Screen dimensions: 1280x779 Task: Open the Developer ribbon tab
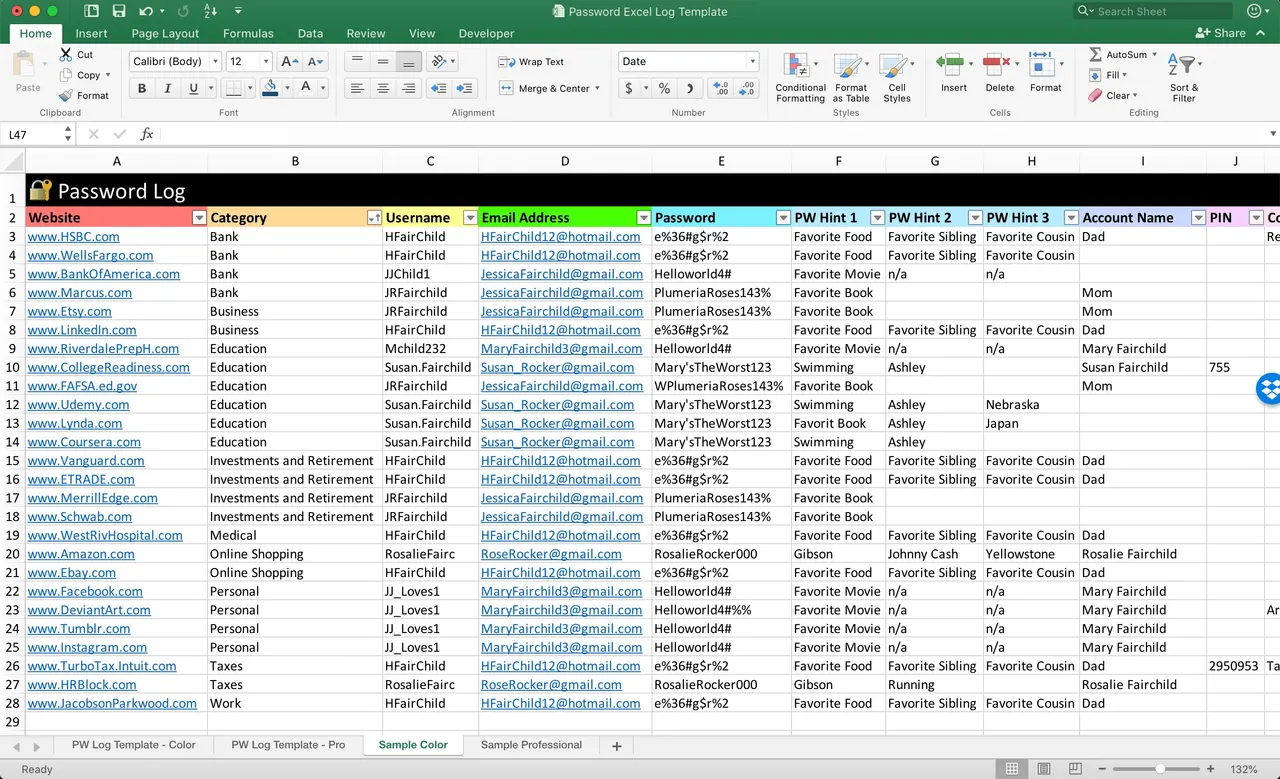[486, 33]
